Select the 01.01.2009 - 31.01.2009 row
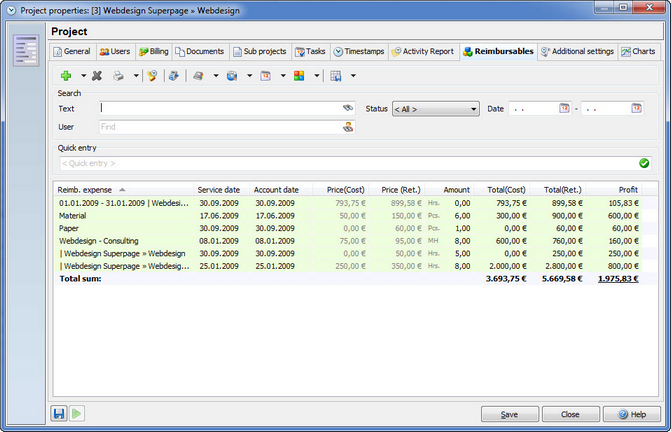Viewport: 671px width, 432px height. pos(349,203)
